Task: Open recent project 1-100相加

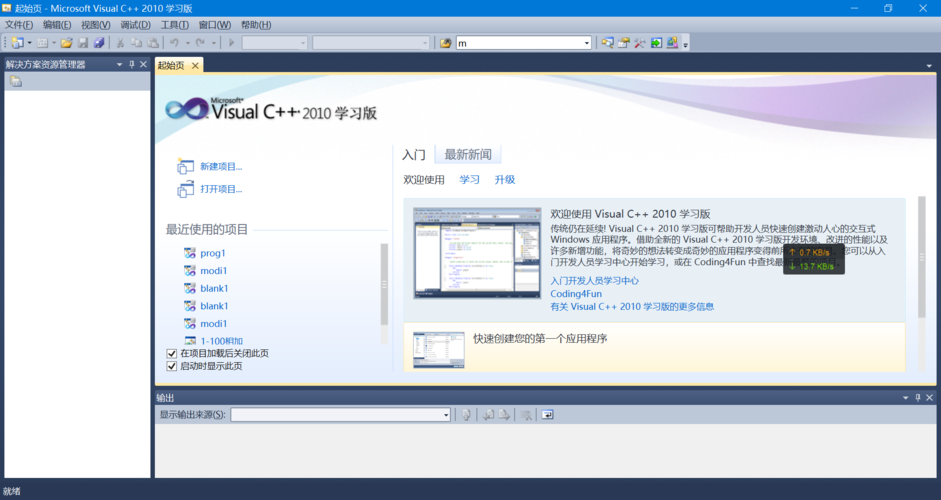Action: click(221, 341)
